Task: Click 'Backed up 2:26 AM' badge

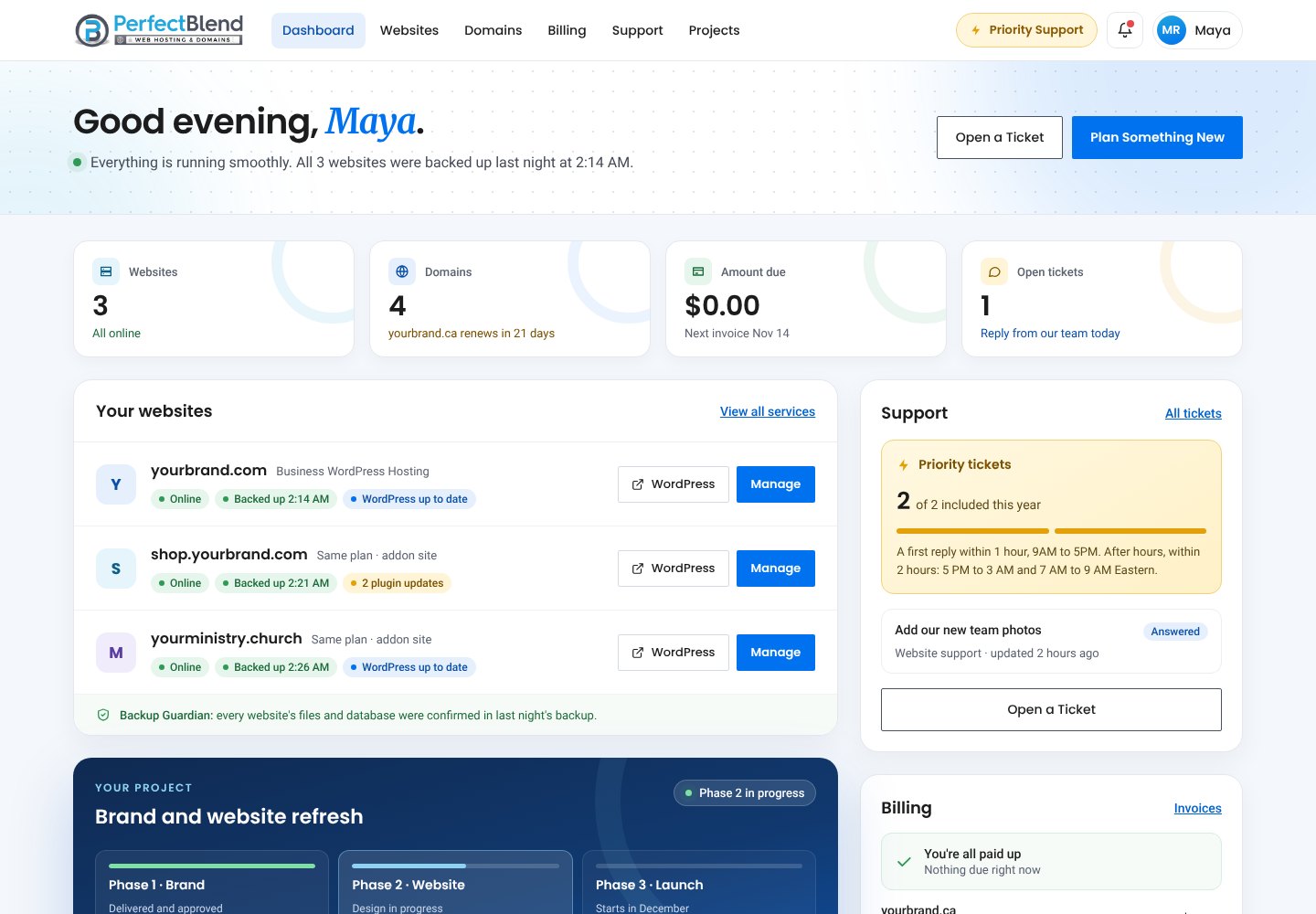Action: pyautogui.click(x=275, y=667)
